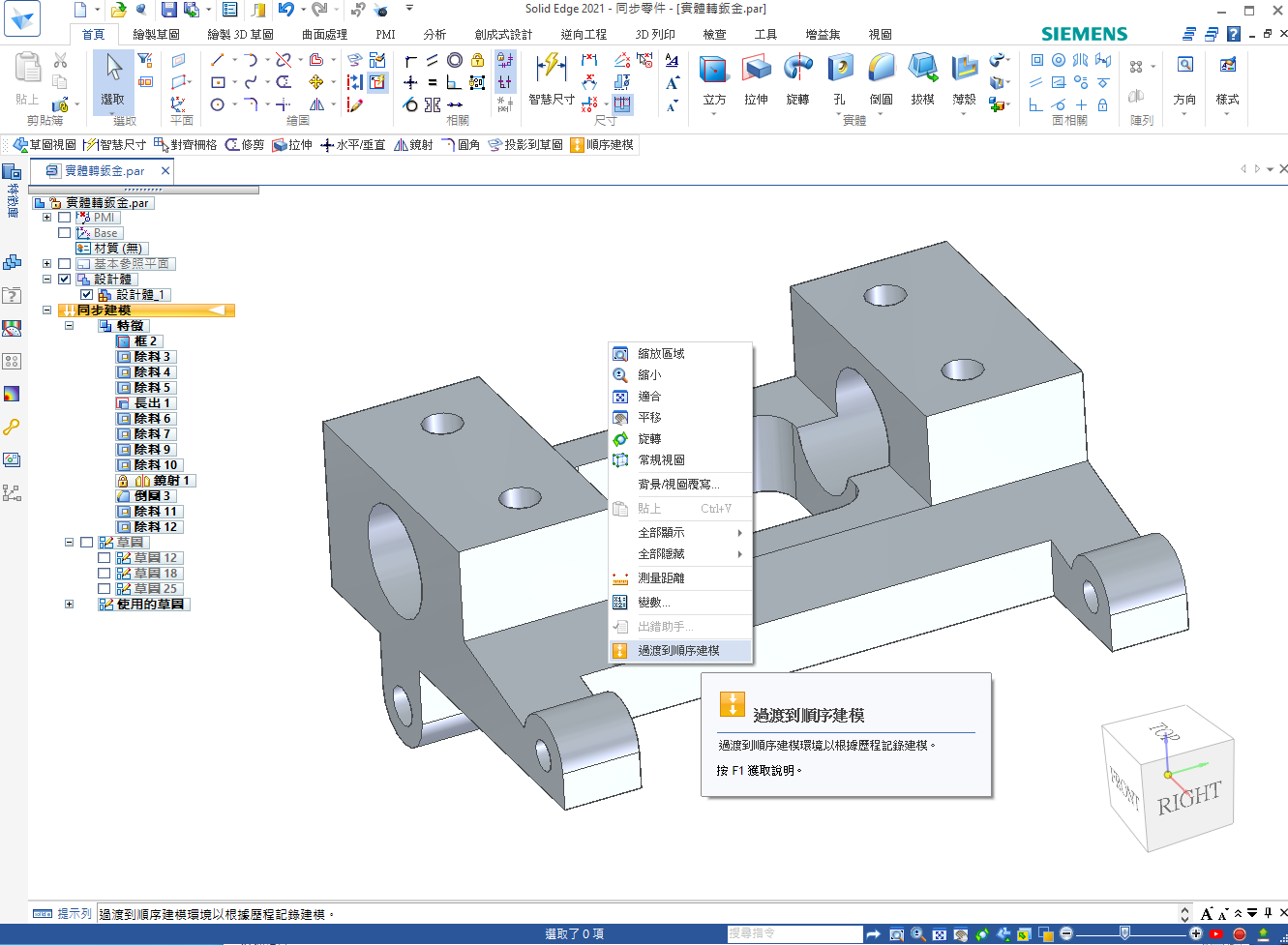Expand the 使用的草圖 tree node
The height and width of the screenshot is (945, 1288).
coord(69,605)
